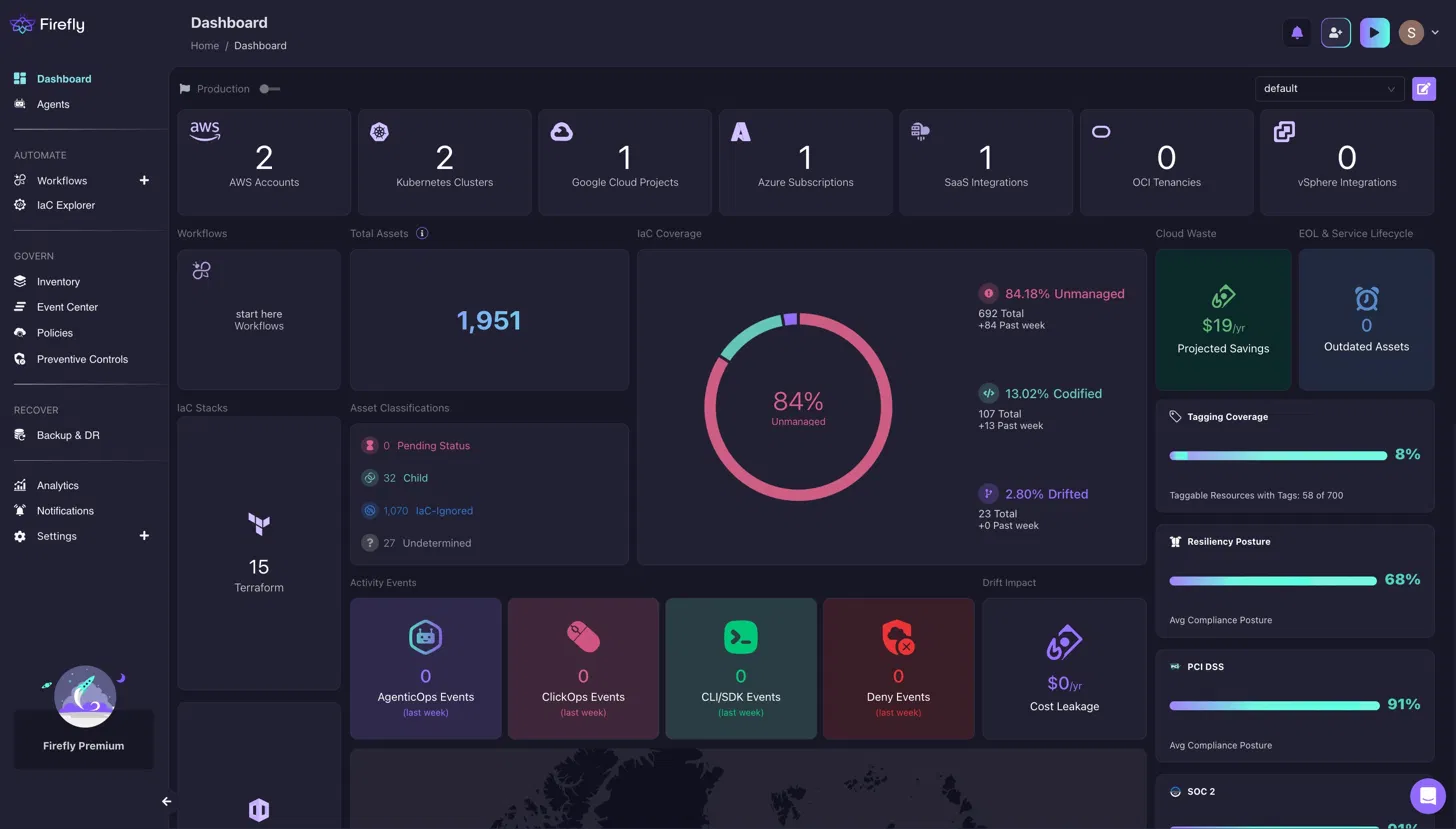This screenshot has width=1456, height=829.
Task: Collapse the sidebar with the arrow
Action: (x=167, y=802)
